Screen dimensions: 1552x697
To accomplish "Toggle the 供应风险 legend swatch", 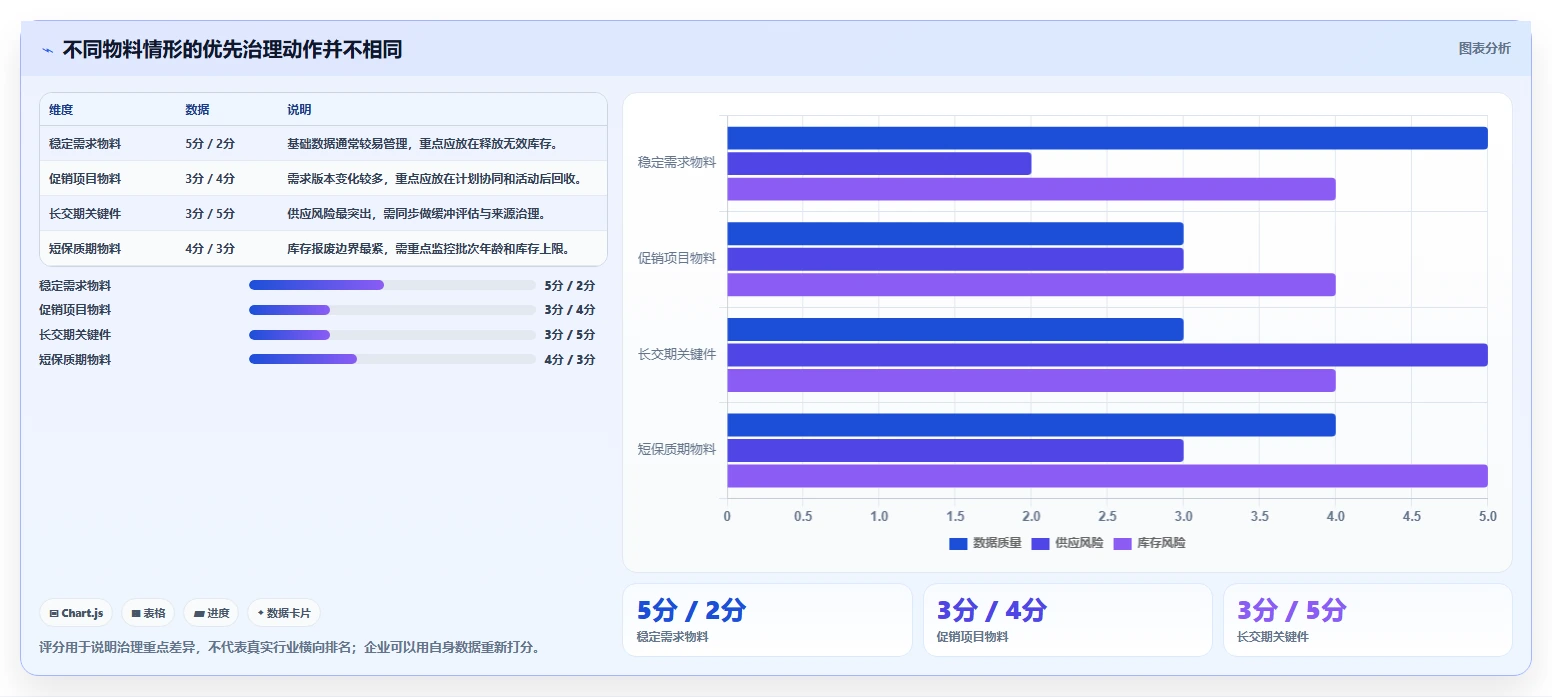I will coord(1040,543).
